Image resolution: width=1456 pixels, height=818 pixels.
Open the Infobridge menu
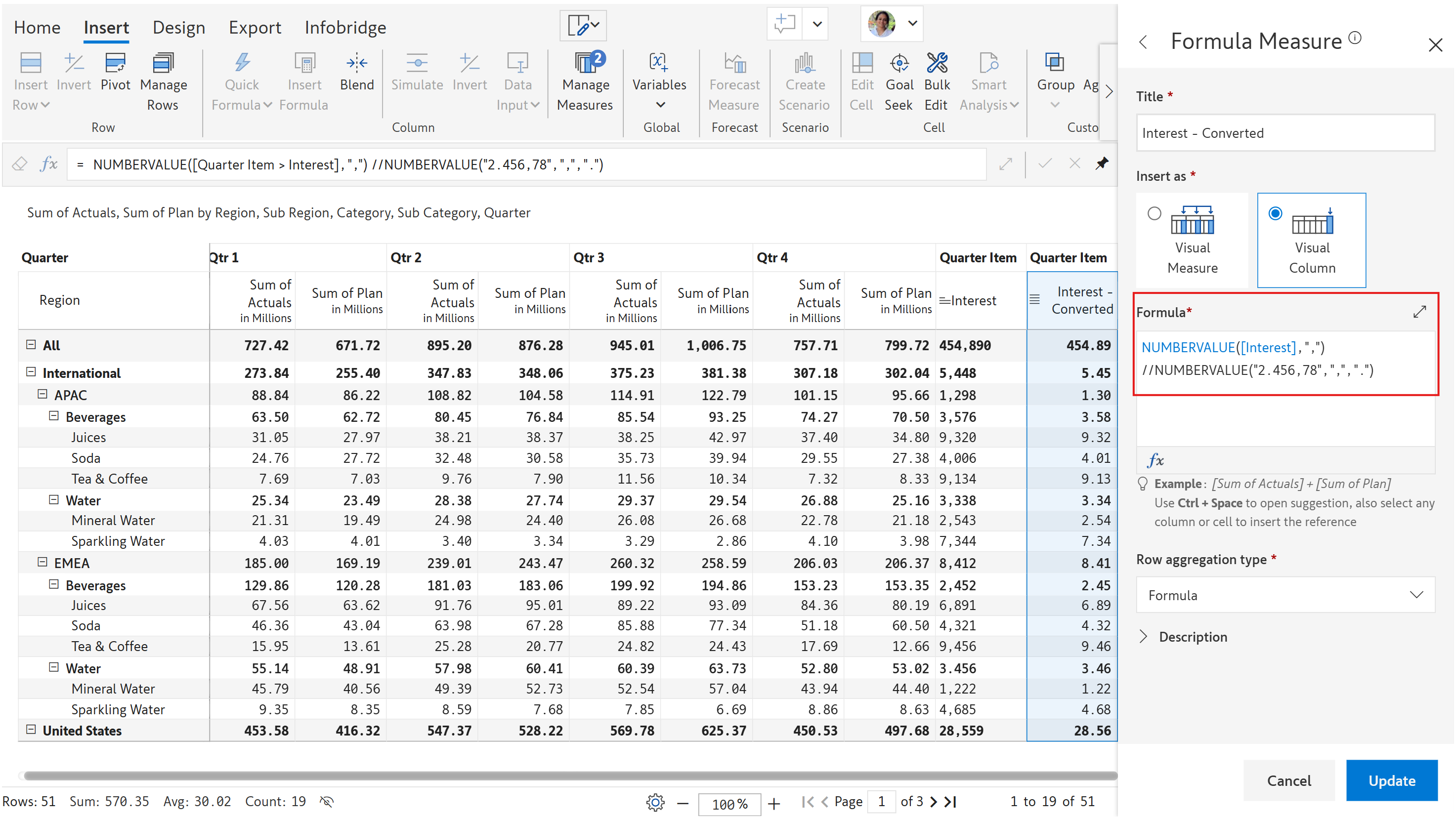345,27
